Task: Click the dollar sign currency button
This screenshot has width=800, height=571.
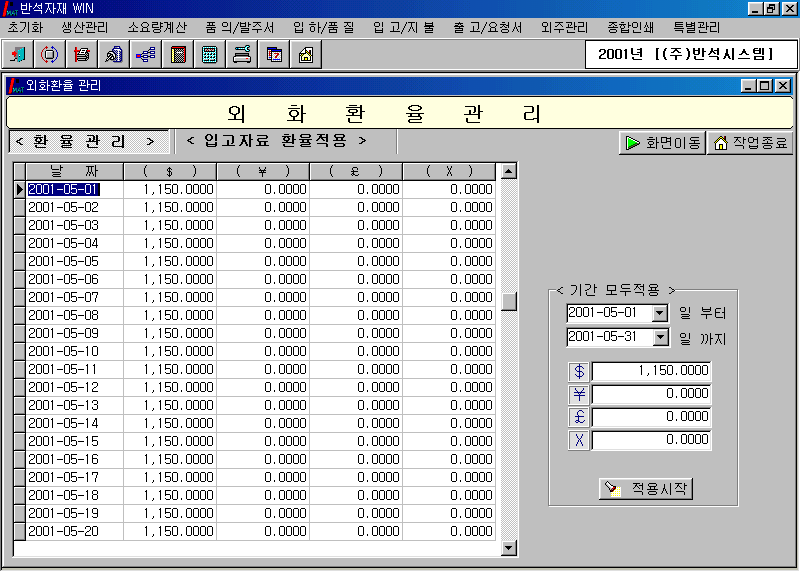Action: coord(579,371)
